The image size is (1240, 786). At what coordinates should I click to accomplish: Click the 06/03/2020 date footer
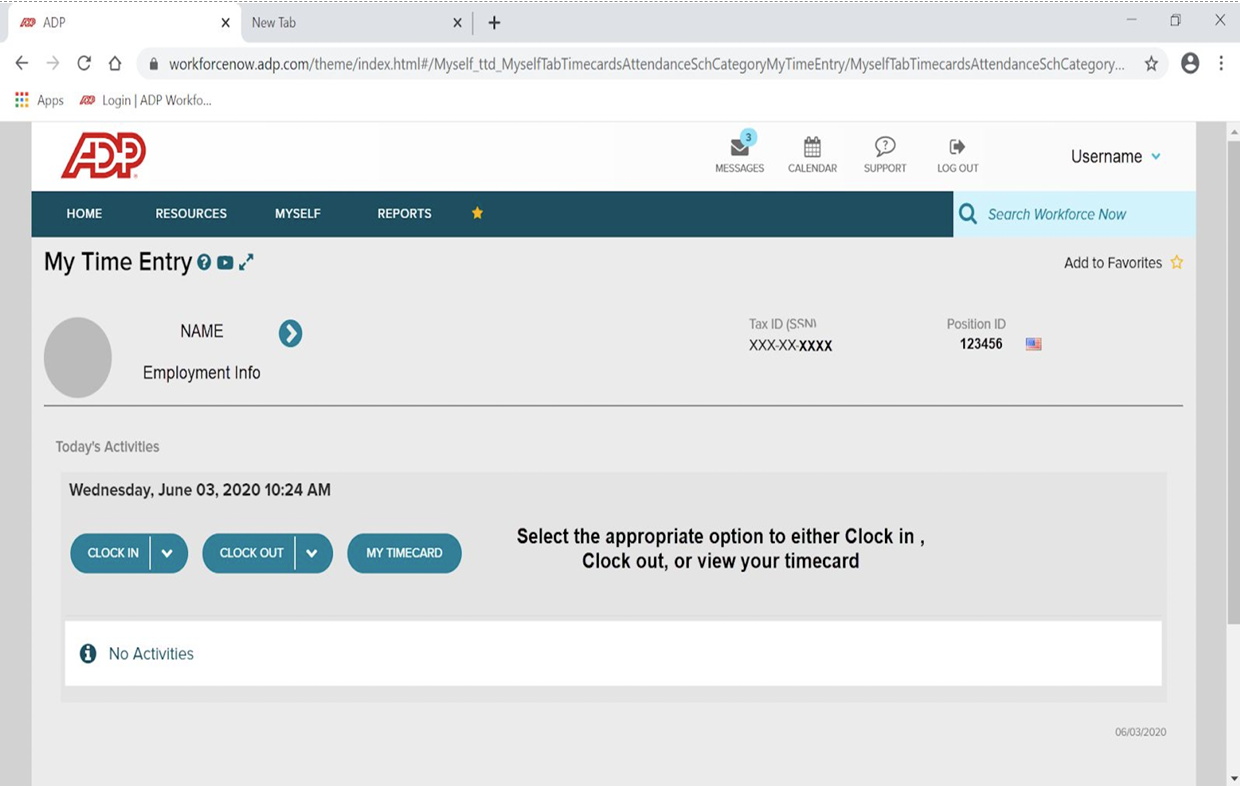coord(1140,732)
